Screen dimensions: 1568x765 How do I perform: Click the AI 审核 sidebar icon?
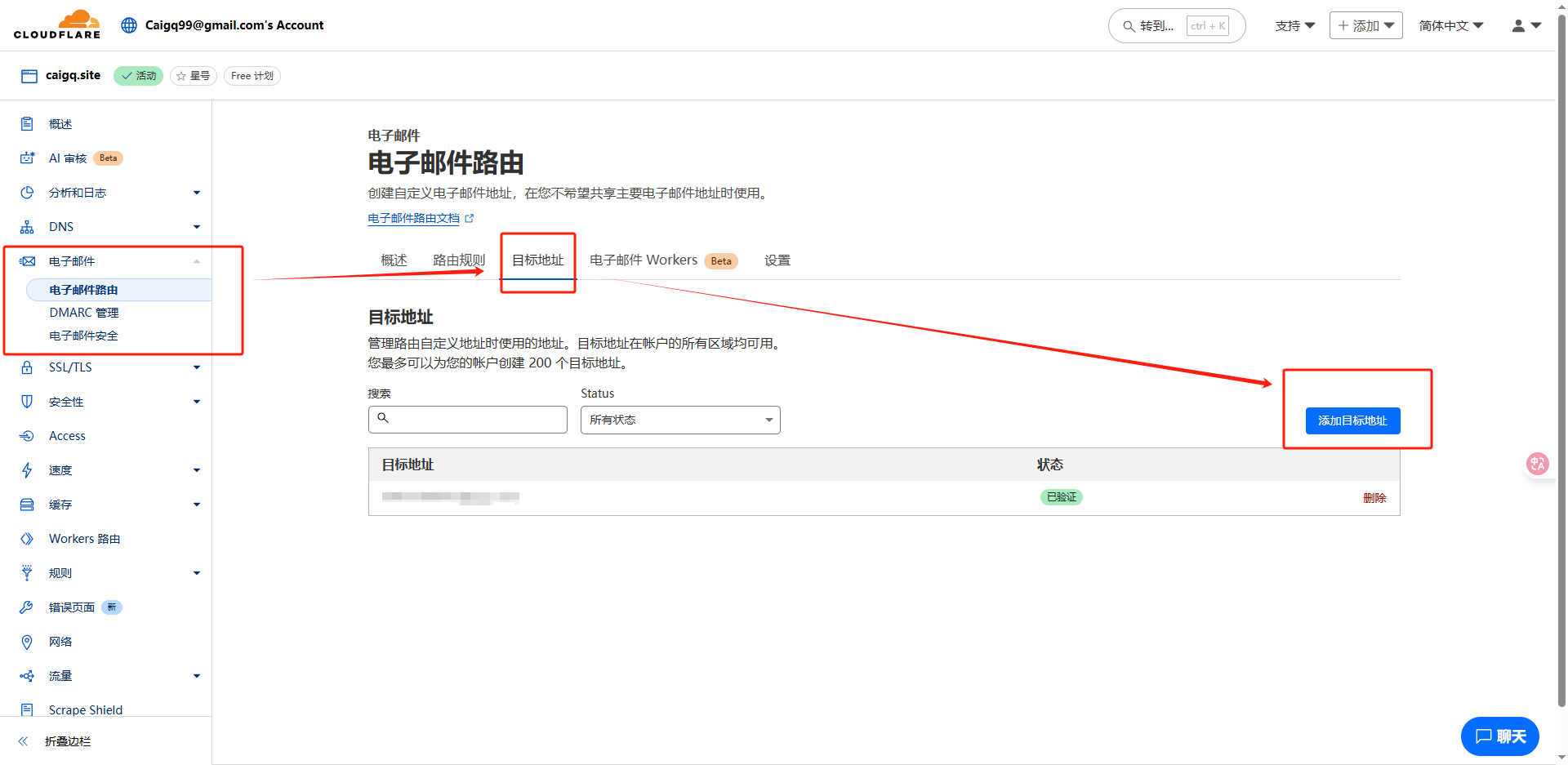pyautogui.click(x=27, y=158)
